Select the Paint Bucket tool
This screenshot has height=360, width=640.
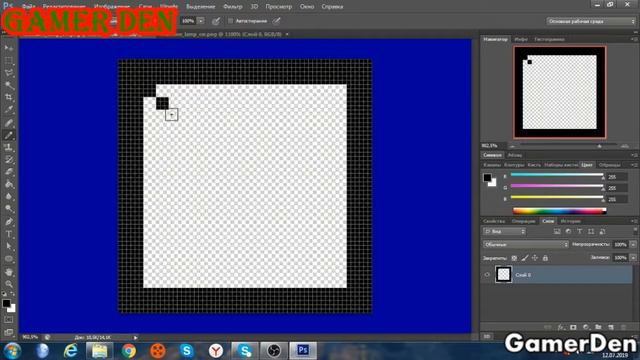[9, 184]
